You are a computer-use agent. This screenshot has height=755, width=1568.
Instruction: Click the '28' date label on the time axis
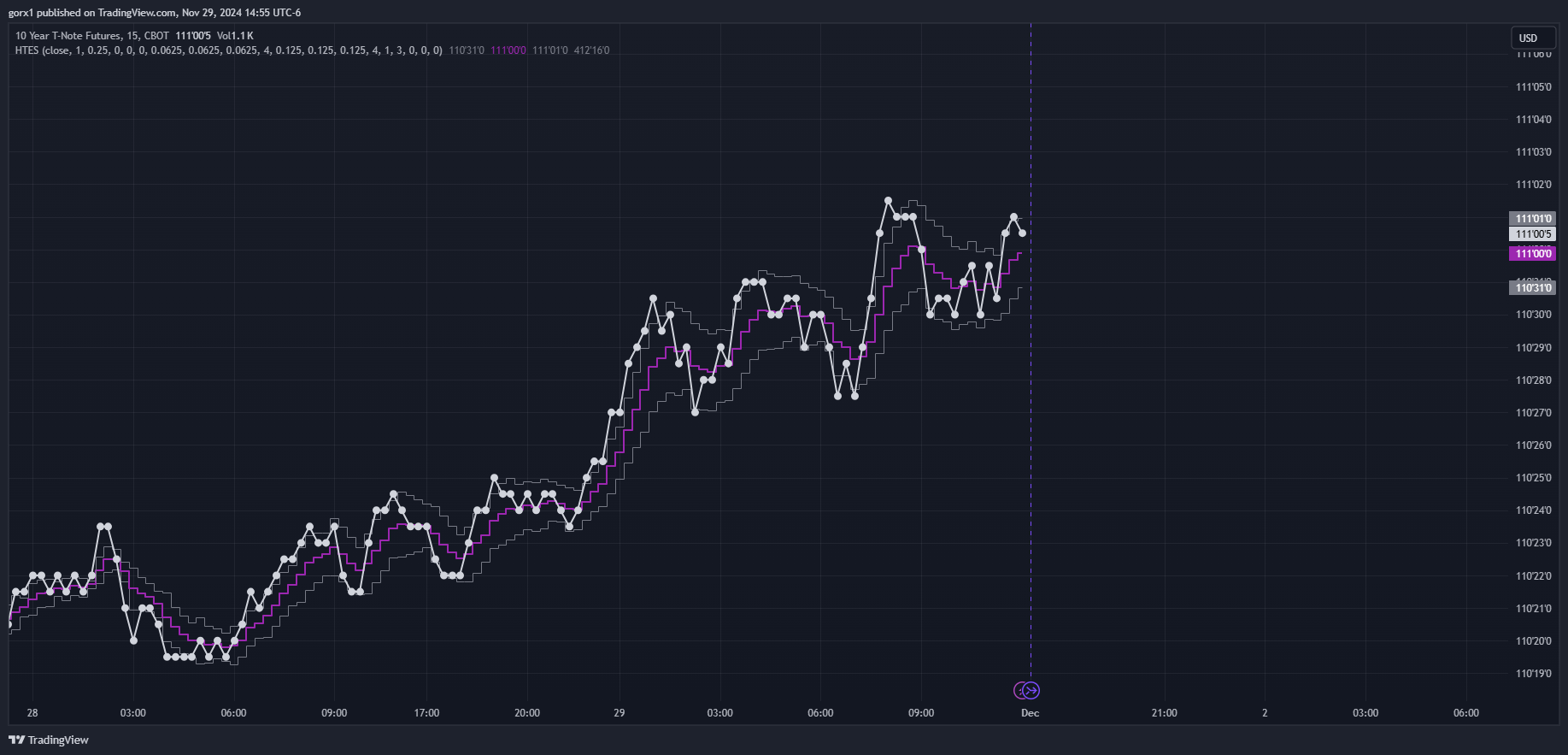click(x=32, y=713)
